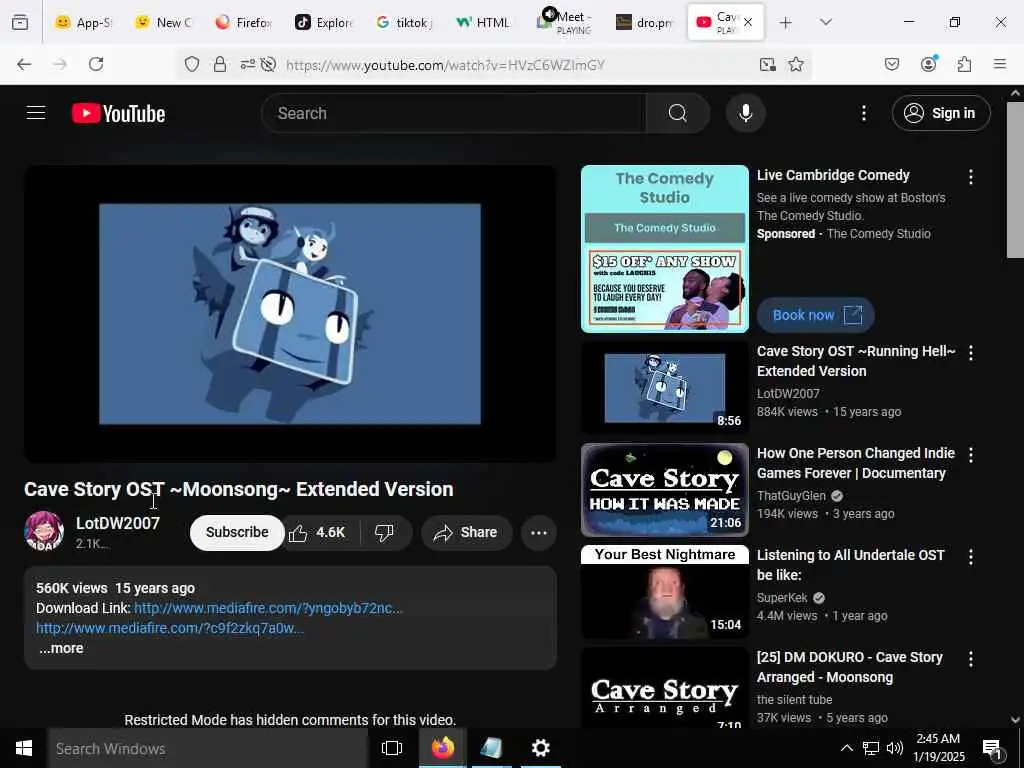
Task: Click the search magnifier button
Action: click(x=678, y=113)
